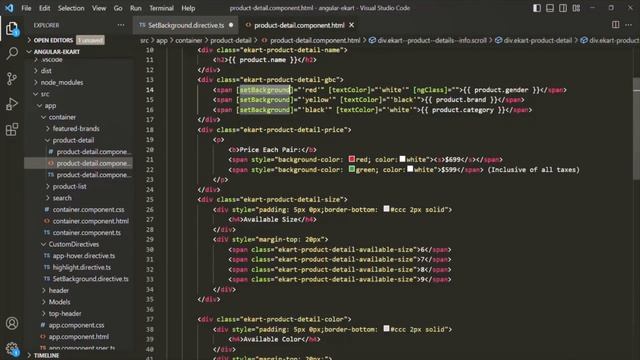The height and width of the screenshot is (360, 640).
Task: Switch to SetBackground.directive.ts tab
Action: [186, 25]
